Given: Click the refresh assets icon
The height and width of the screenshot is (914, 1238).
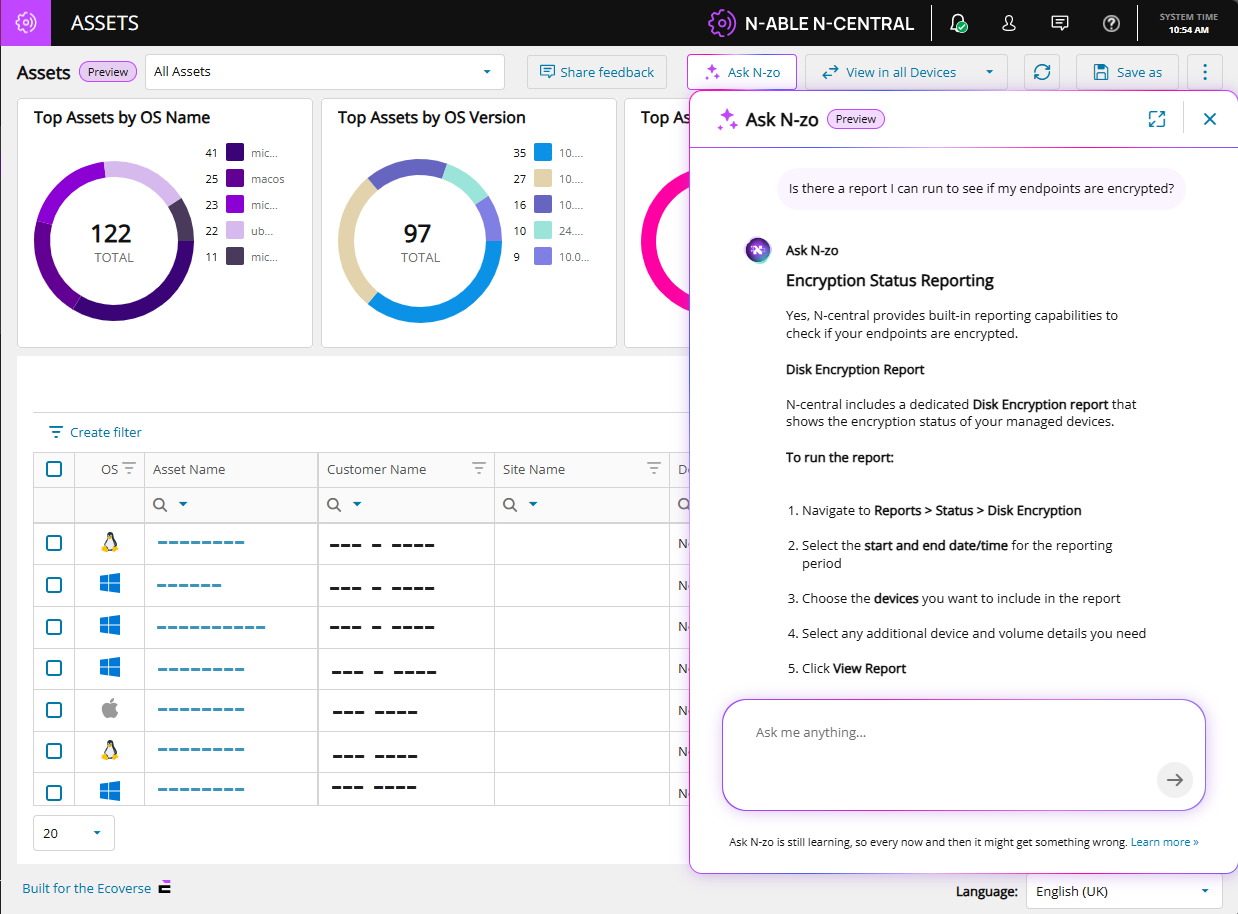Looking at the screenshot, I should coord(1042,72).
